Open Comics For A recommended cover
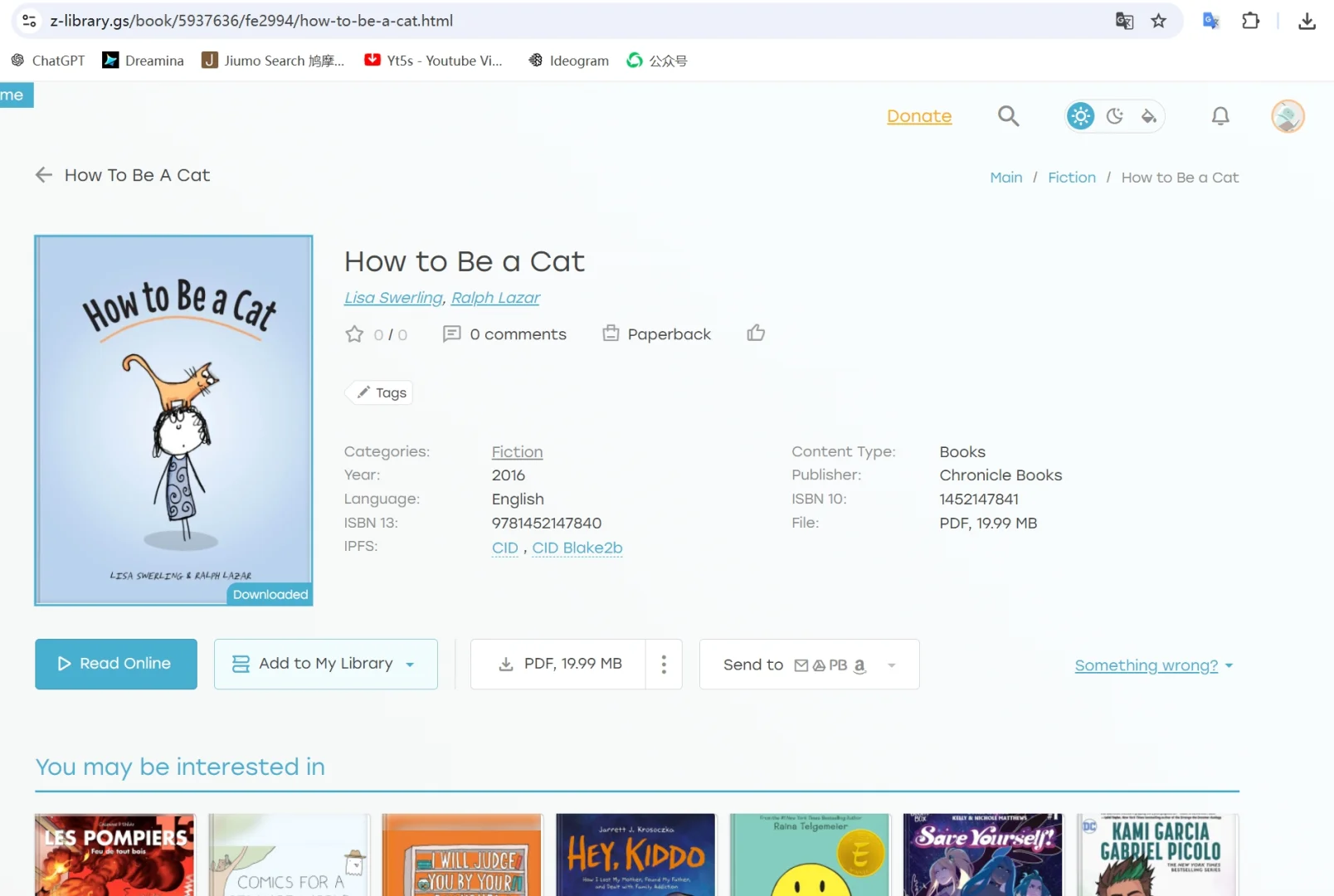Image resolution: width=1334 pixels, height=896 pixels. (x=289, y=855)
